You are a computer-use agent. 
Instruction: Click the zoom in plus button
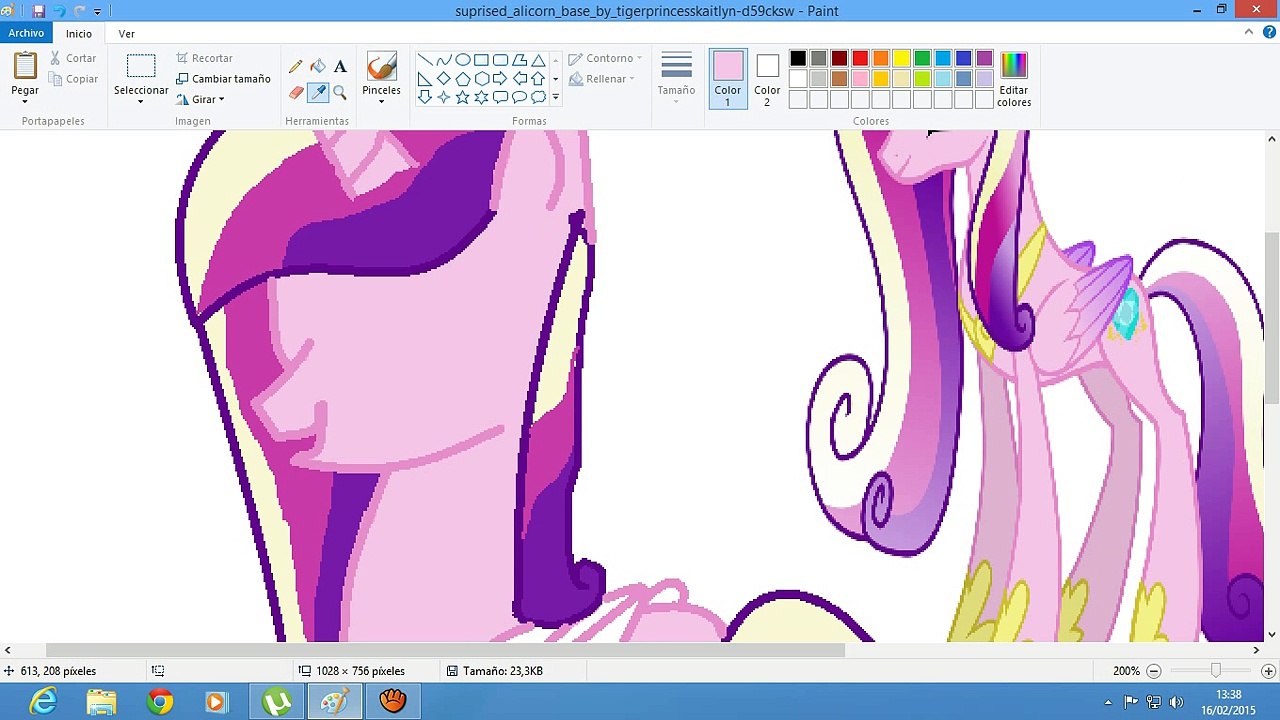pyautogui.click(x=1268, y=671)
